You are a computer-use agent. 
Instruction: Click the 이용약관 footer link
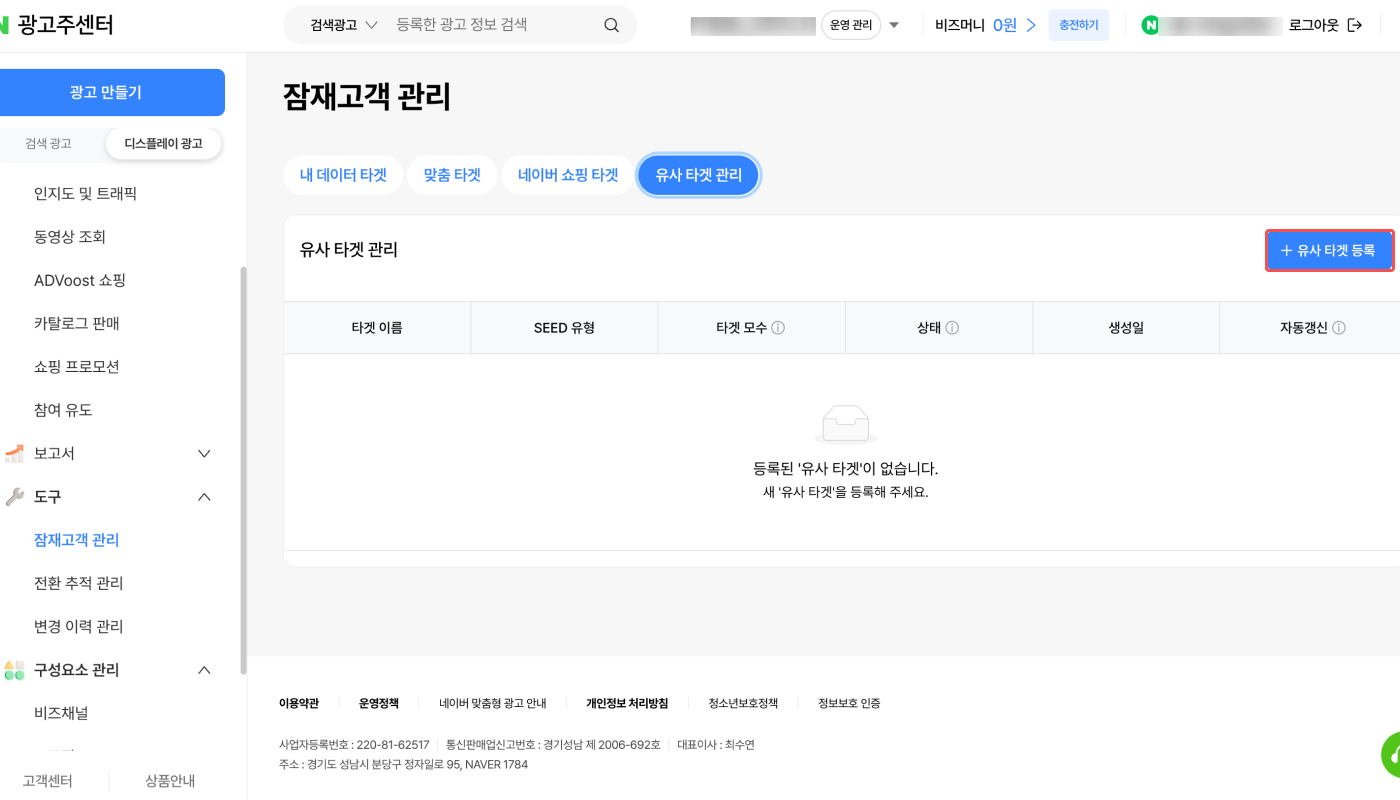point(299,703)
